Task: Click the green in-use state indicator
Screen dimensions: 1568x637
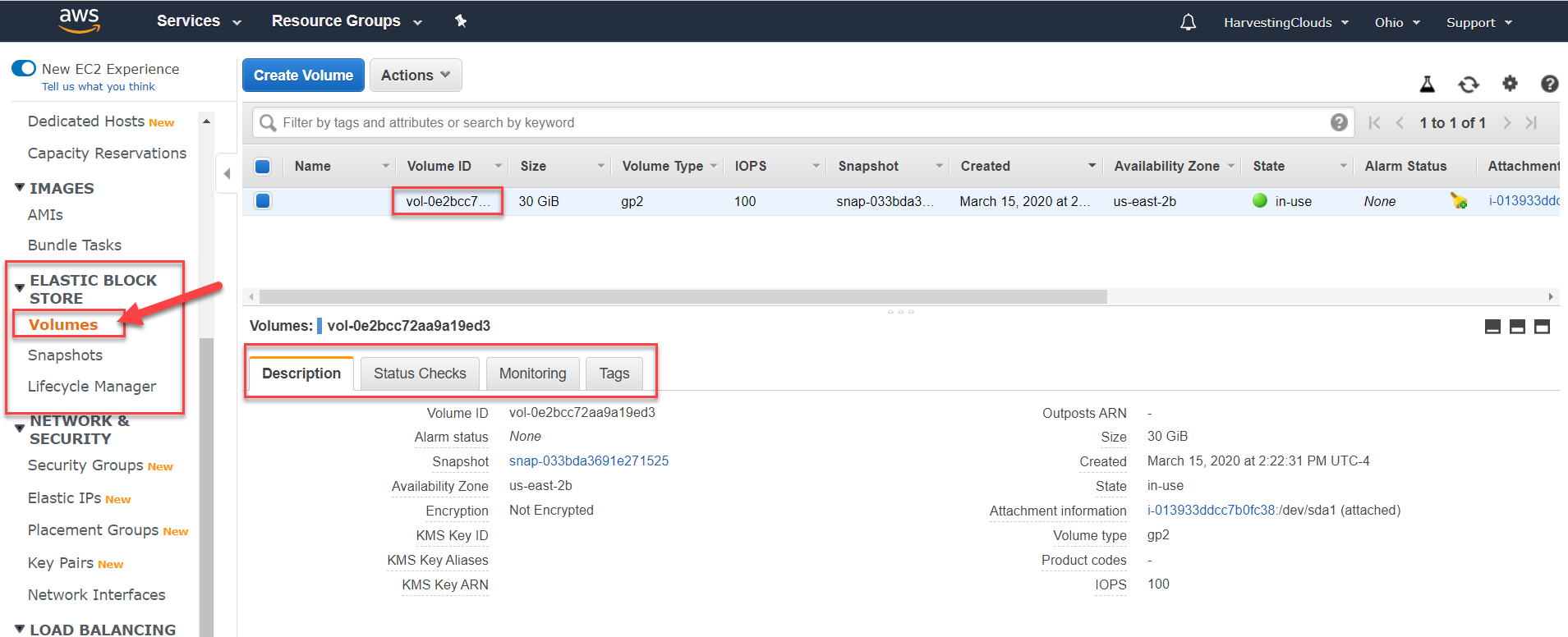Action: tap(1260, 200)
